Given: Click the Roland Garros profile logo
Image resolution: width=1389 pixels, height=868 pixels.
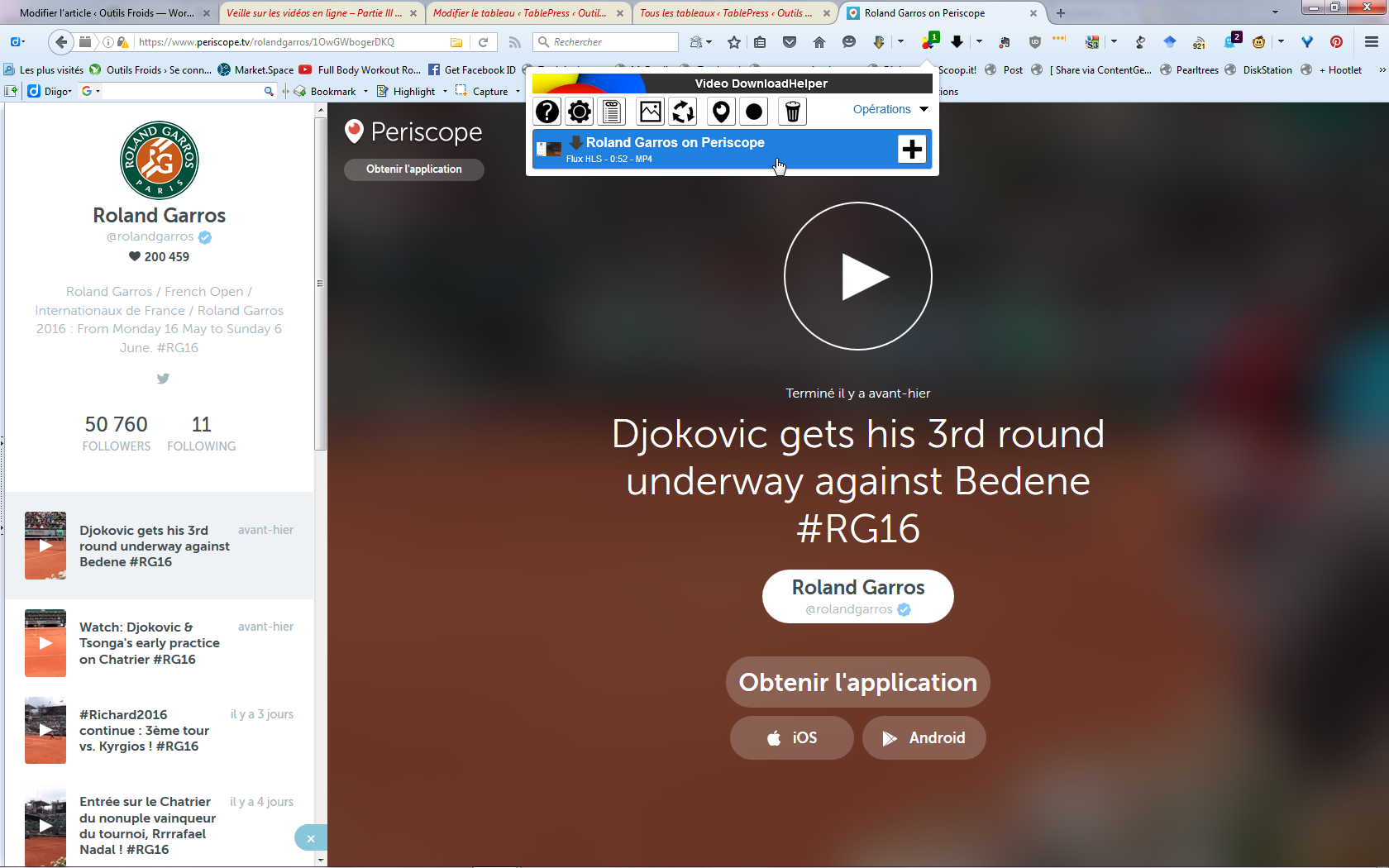Looking at the screenshot, I should click(160, 160).
